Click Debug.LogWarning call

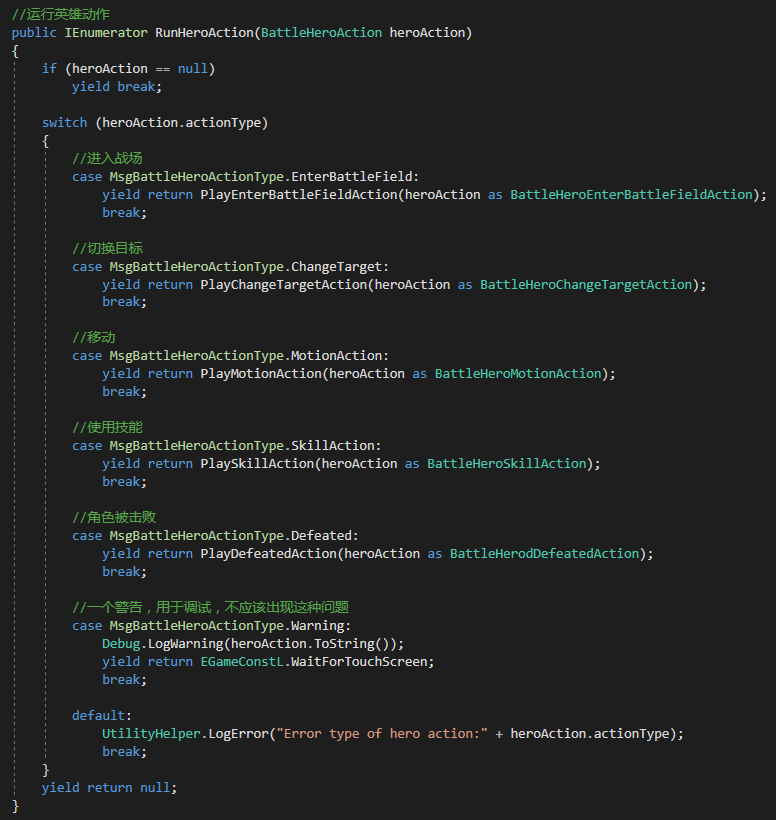pyautogui.click(x=163, y=643)
